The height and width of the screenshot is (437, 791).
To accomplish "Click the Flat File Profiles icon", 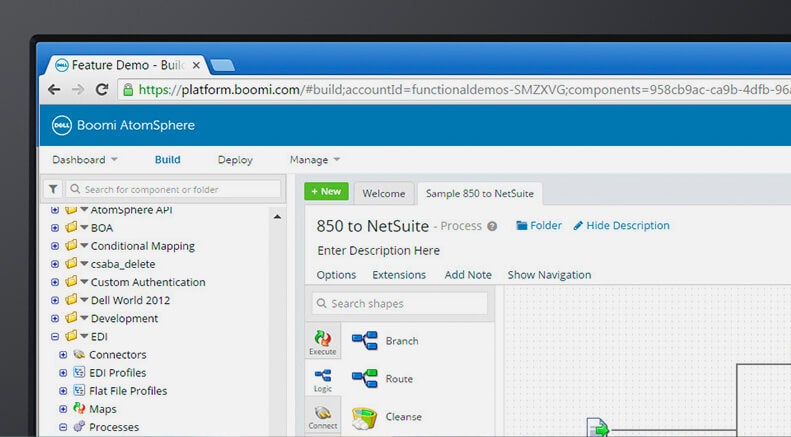I will [x=79, y=391].
